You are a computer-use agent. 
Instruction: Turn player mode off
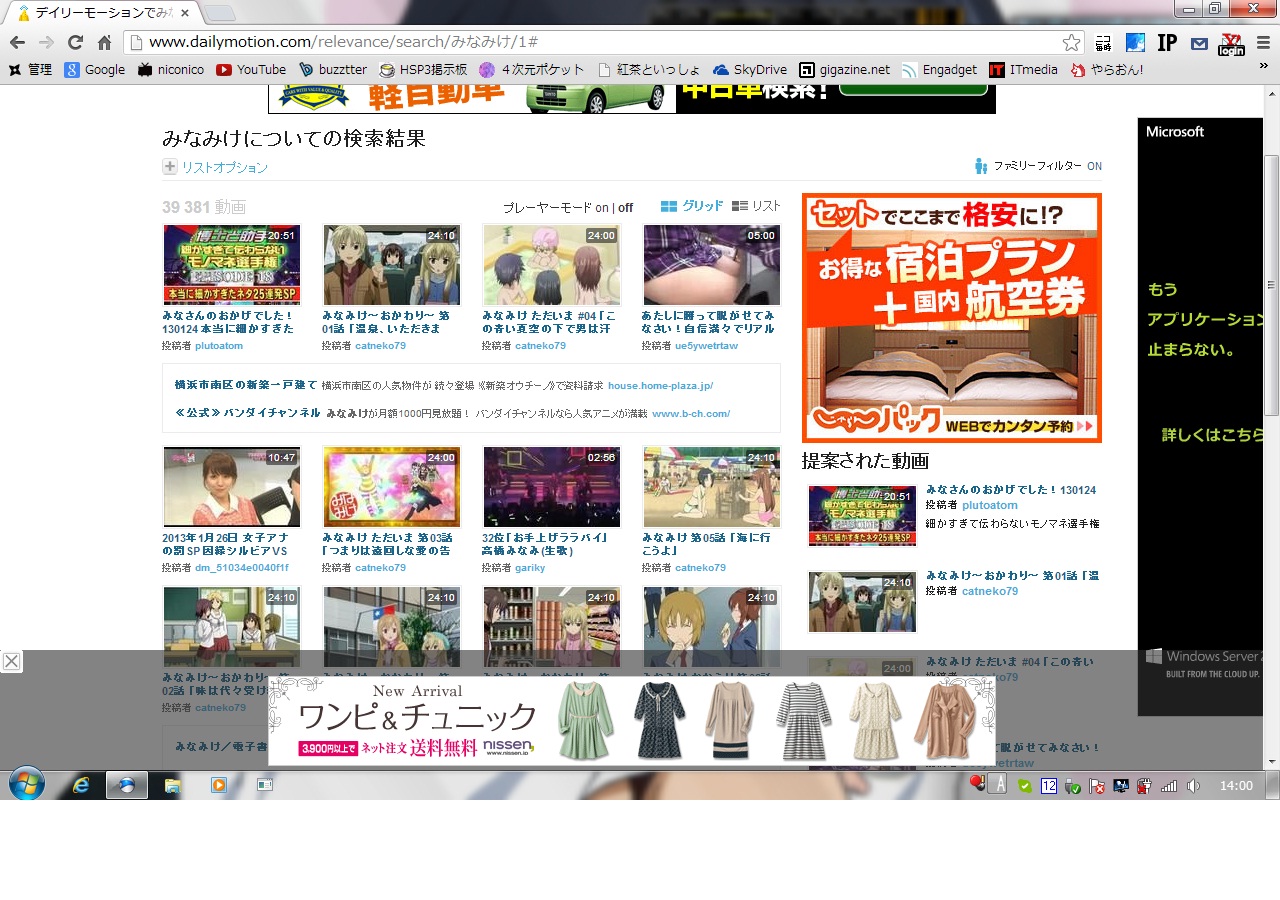pyautogui.click(x=625, y=208)
